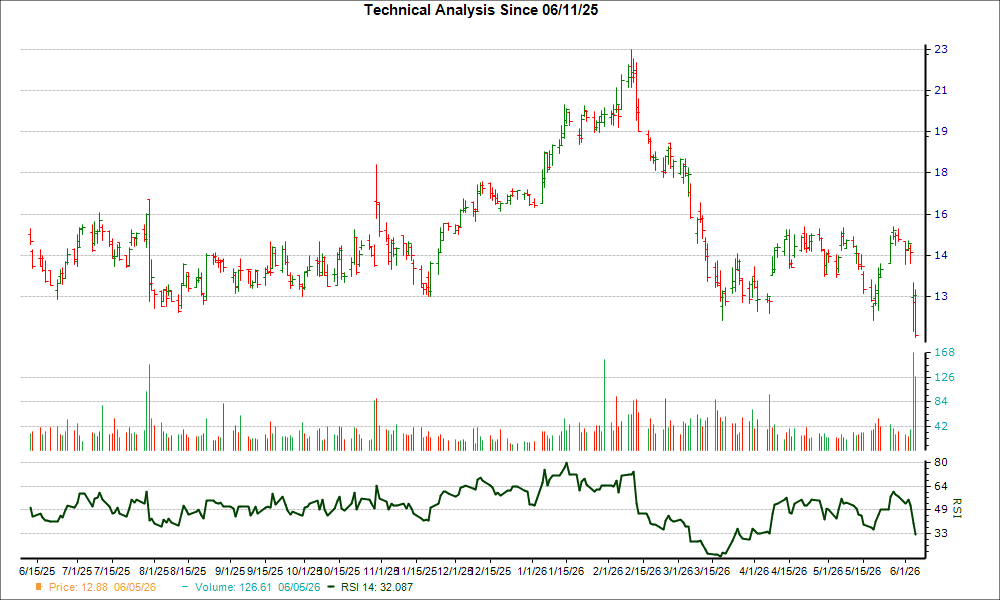Click the date label 9/1/25
Viewport: 1000px width, 600px height.
[230, 571]
